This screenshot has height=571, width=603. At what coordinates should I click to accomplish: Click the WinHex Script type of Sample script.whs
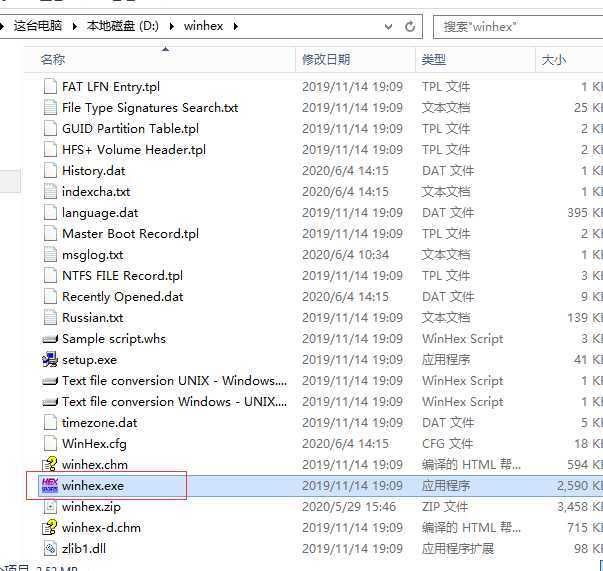pos(463,339)
